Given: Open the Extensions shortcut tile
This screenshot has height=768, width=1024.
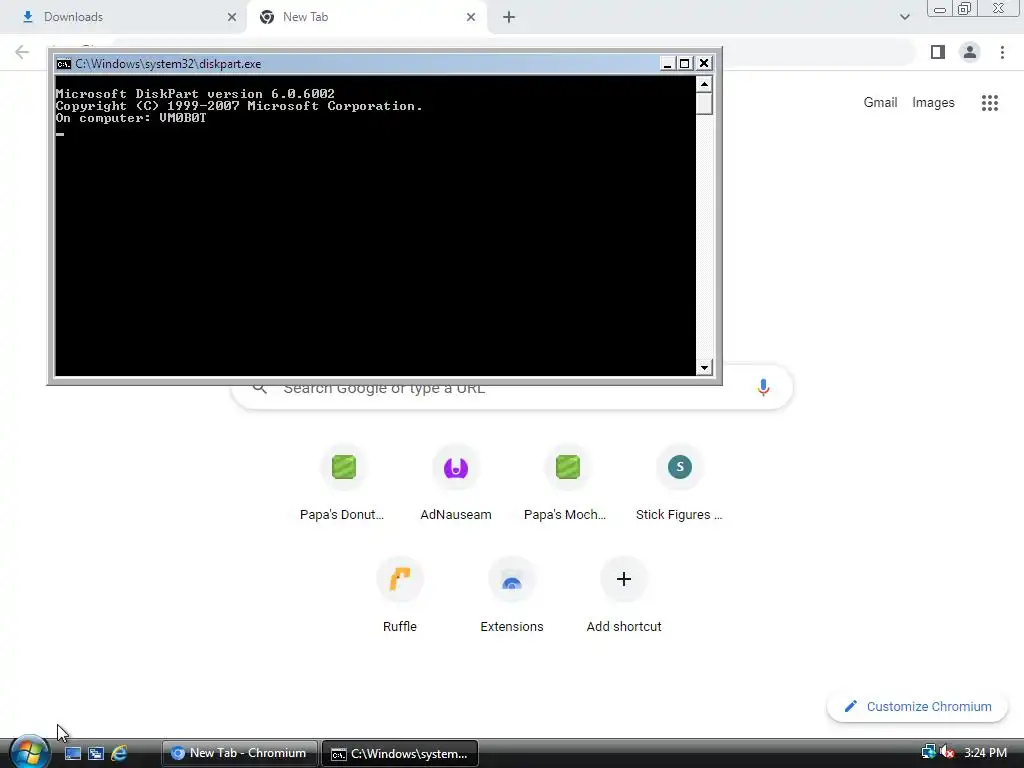Looking at the screenshot, I should 512,596.
